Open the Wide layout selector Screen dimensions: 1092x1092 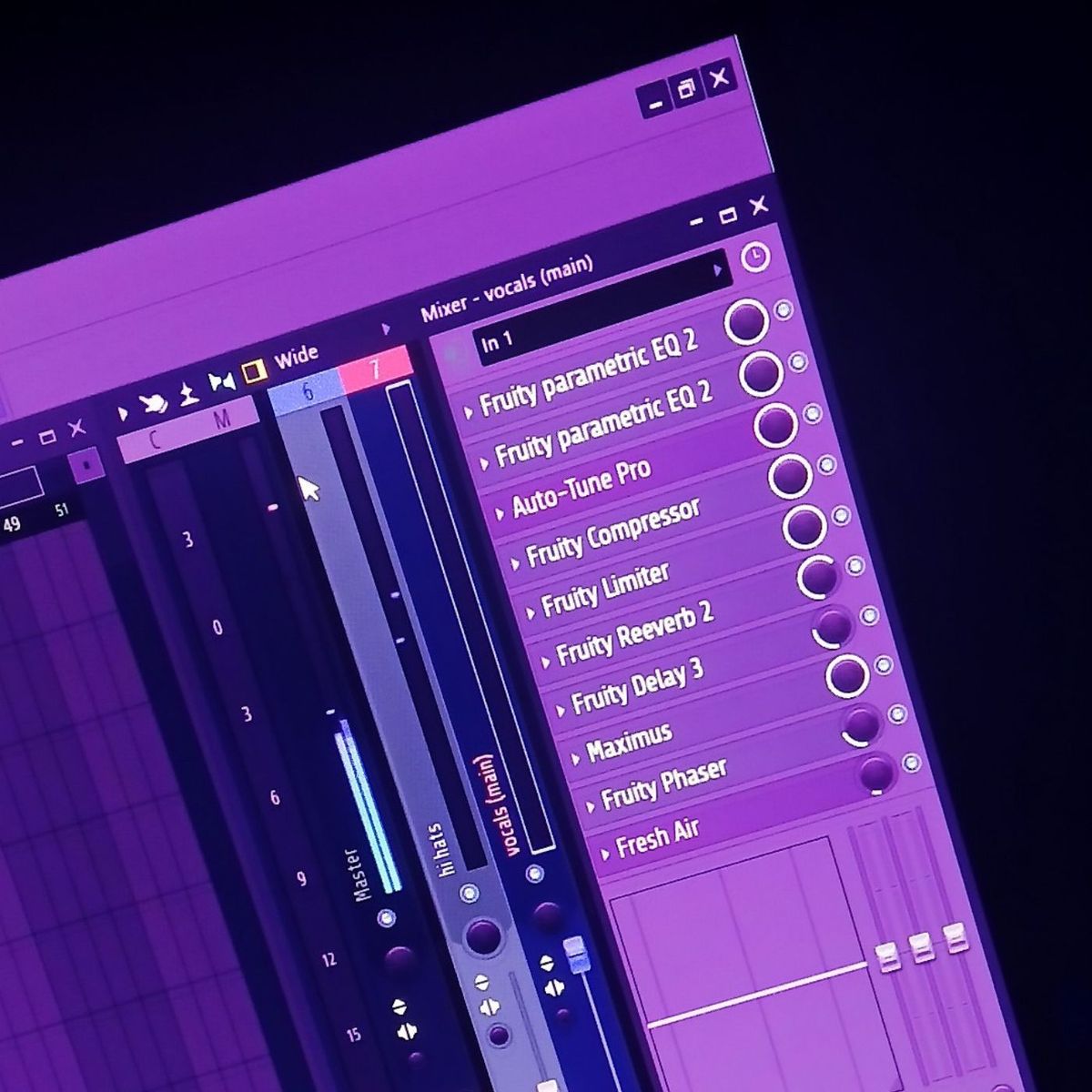tap(297, 356)
